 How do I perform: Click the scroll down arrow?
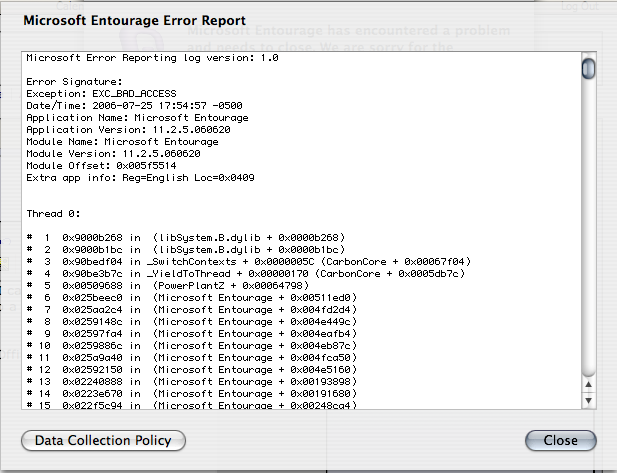588,401
